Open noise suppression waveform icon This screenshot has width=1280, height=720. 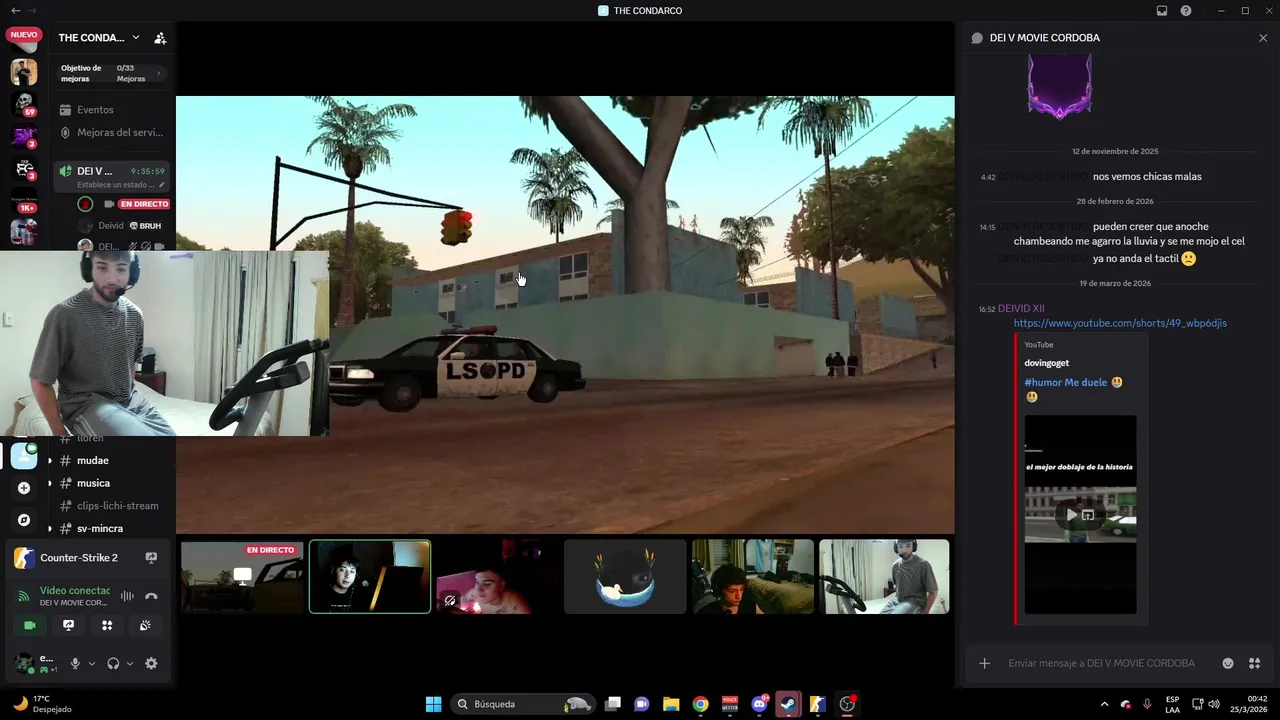pos(127,596)
